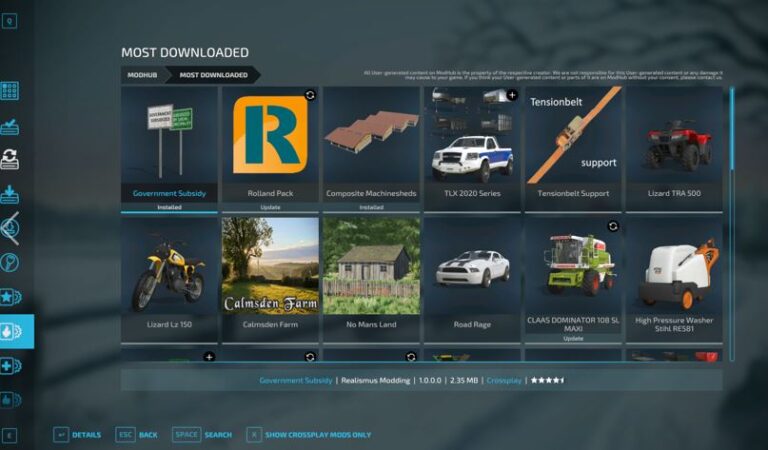768x450 pixels.
Task: Click the plus badge on TLX 2020 Series
Action: [512, 95]
